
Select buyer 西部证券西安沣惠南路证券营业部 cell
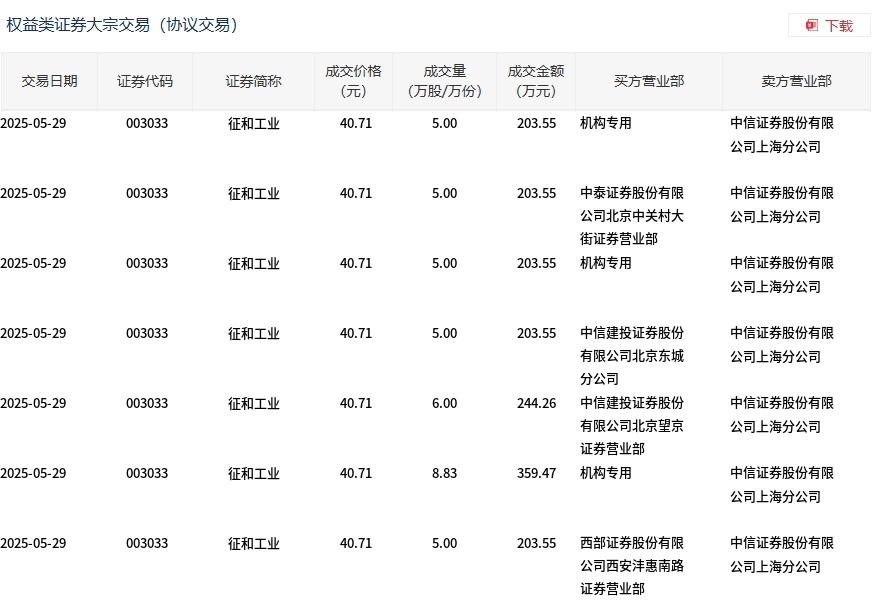632,566
